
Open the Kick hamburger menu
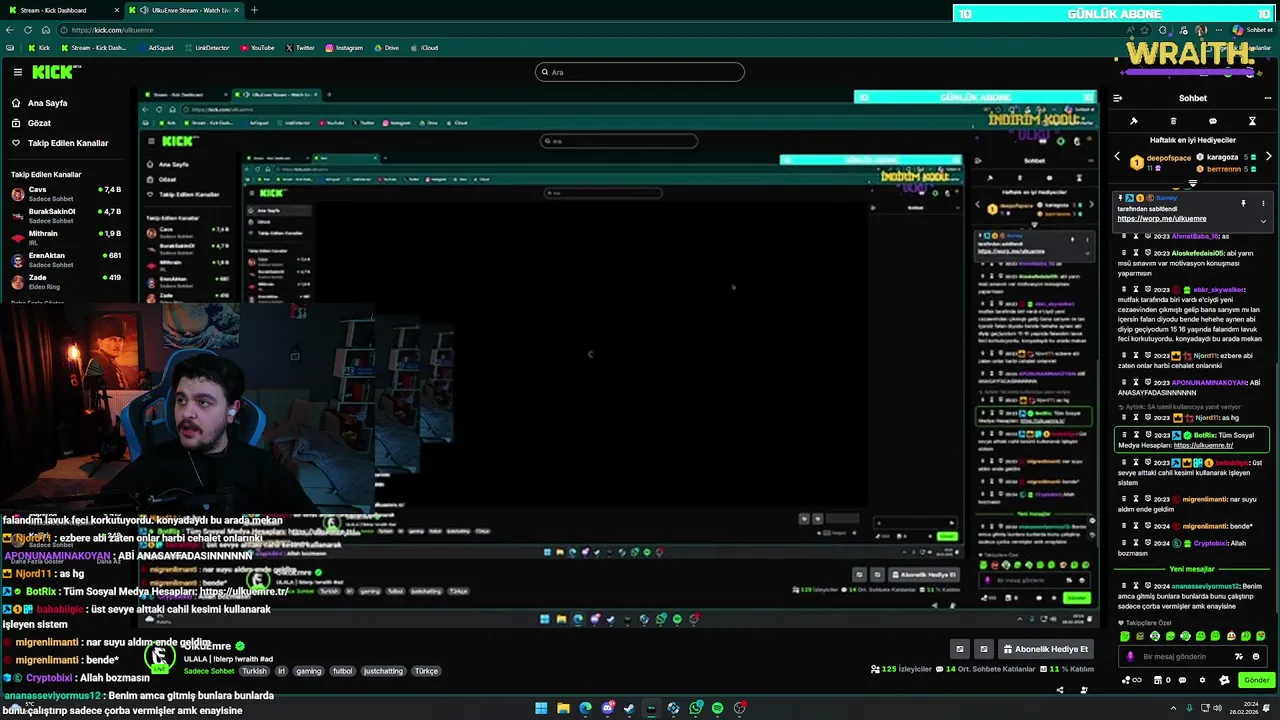(18, 72)
